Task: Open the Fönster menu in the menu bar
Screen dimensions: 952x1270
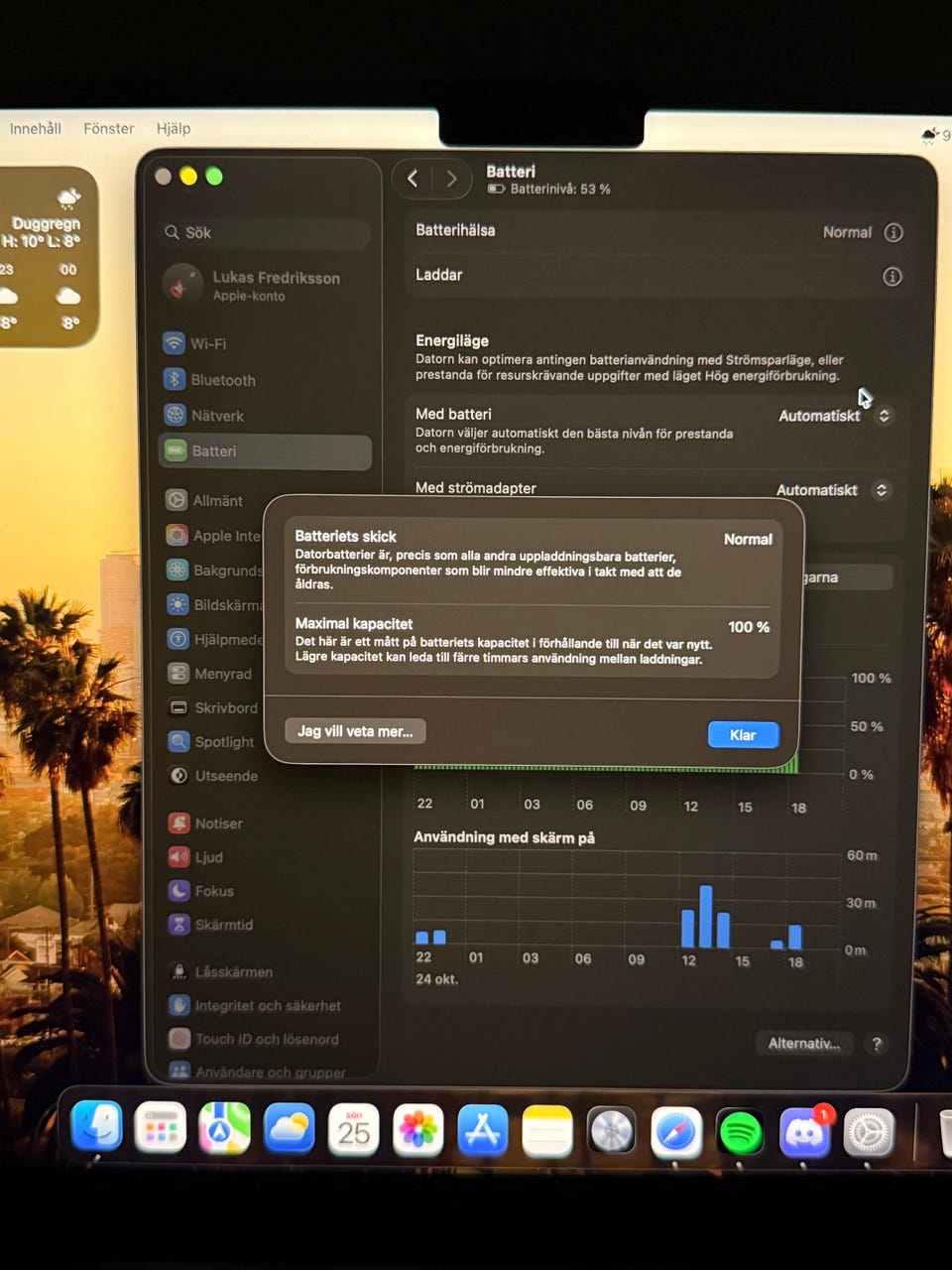Action: tap(109, 128)
